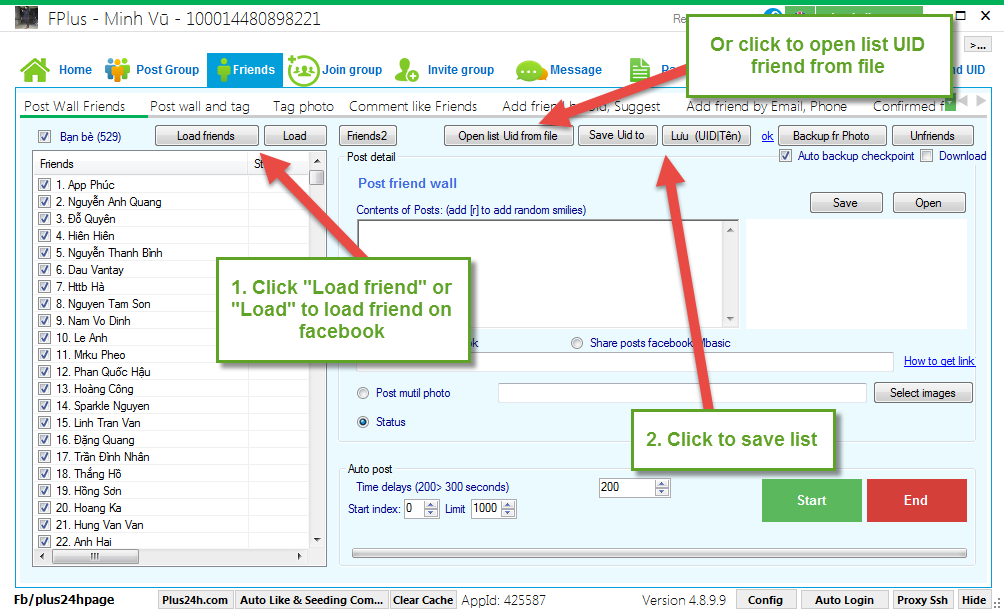
Task: Toggle the 'Bạn bè (529)' select-all checkbox
Action: coord(44,136)
